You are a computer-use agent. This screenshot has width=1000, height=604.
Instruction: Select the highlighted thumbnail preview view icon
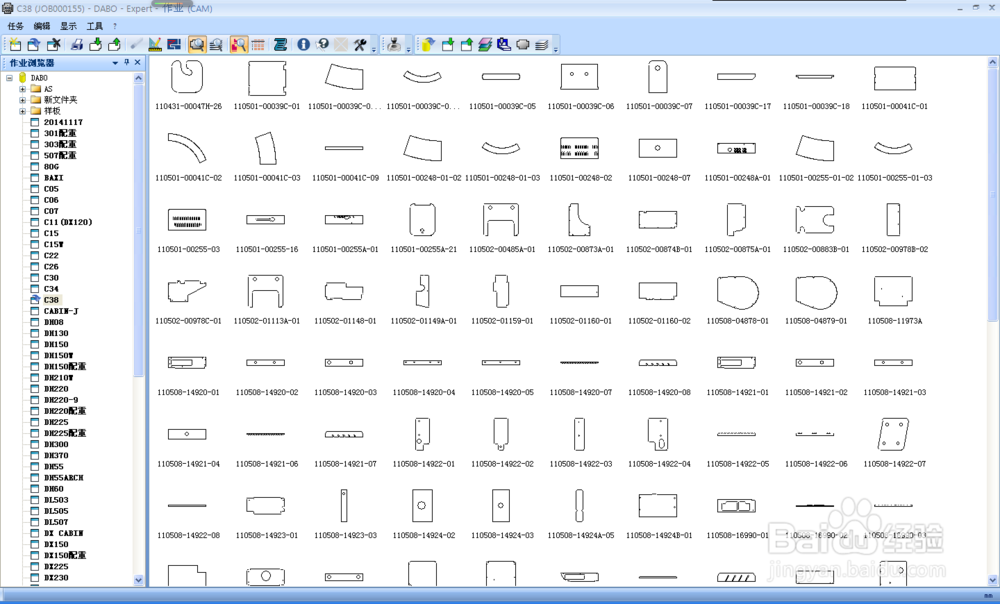click(197, 44)
